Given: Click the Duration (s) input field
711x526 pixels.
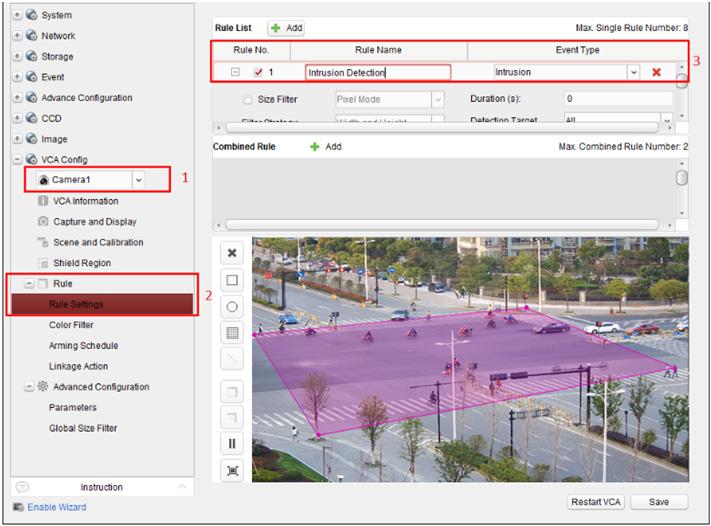Looking at the screenshot, I should 618,98.
